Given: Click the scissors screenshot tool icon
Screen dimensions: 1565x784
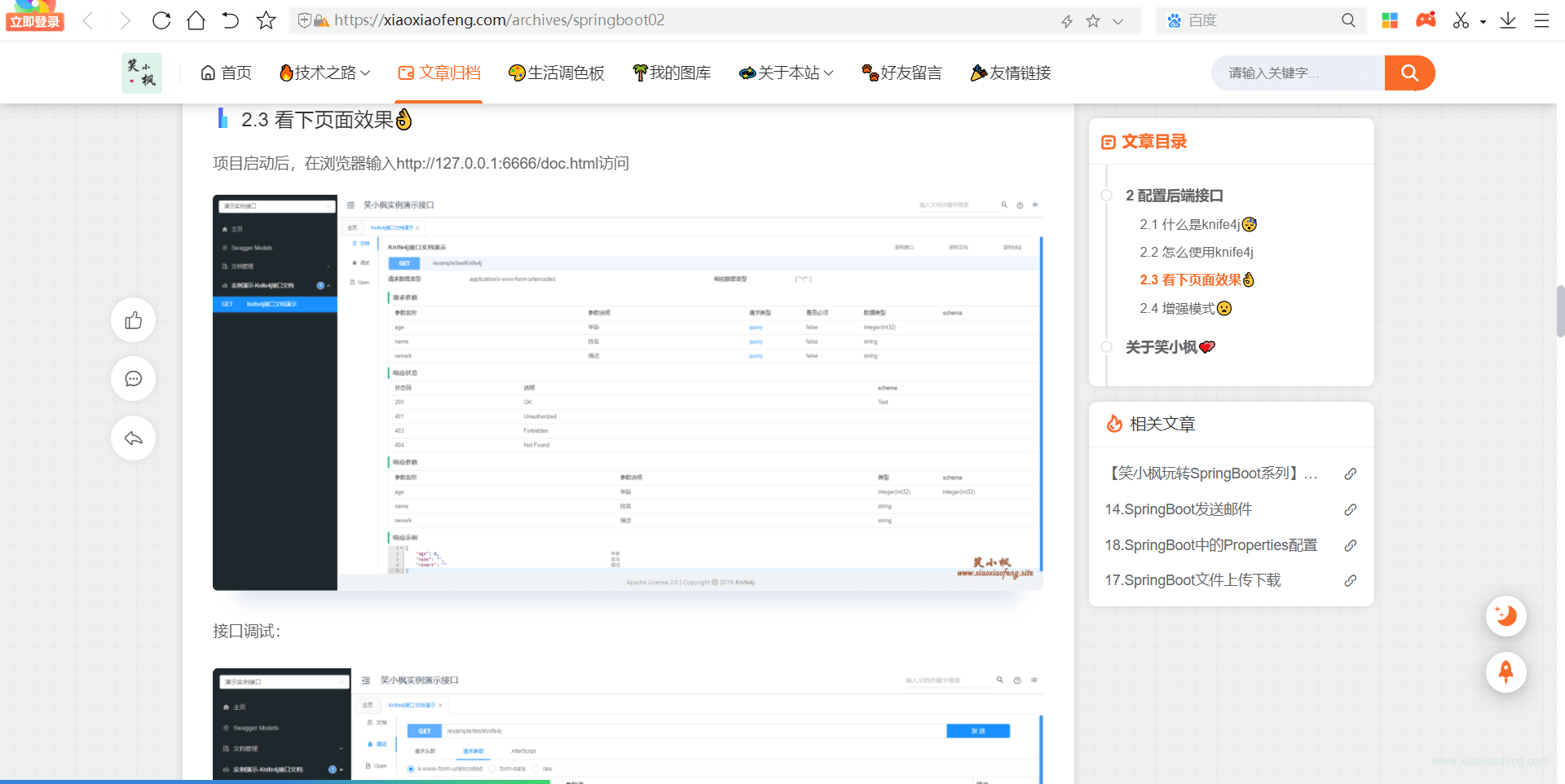Looking at the screenshot, I should [x=1461, y=20].
